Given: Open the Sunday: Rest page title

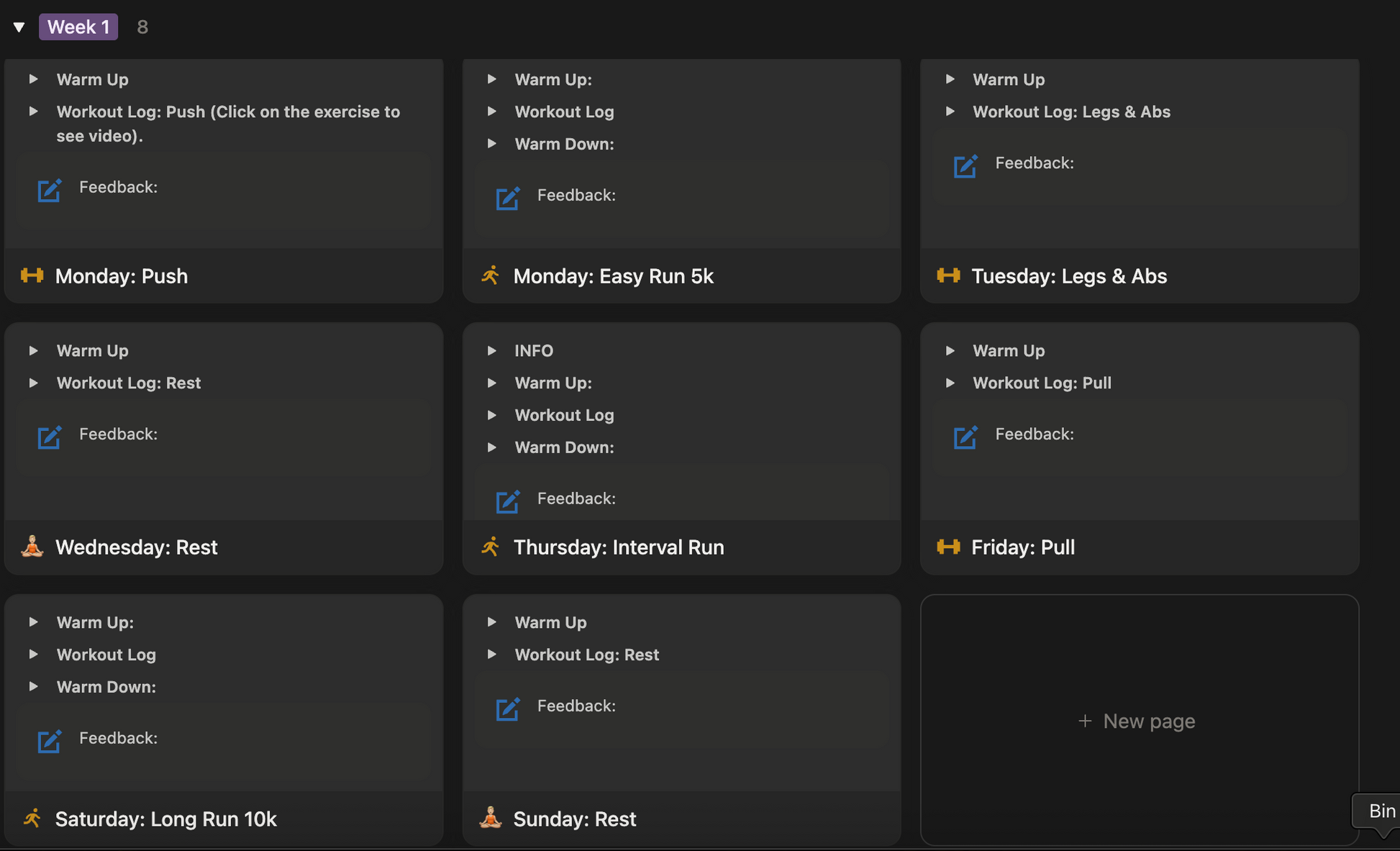Looking at the screenshot, I should (574, 819).
